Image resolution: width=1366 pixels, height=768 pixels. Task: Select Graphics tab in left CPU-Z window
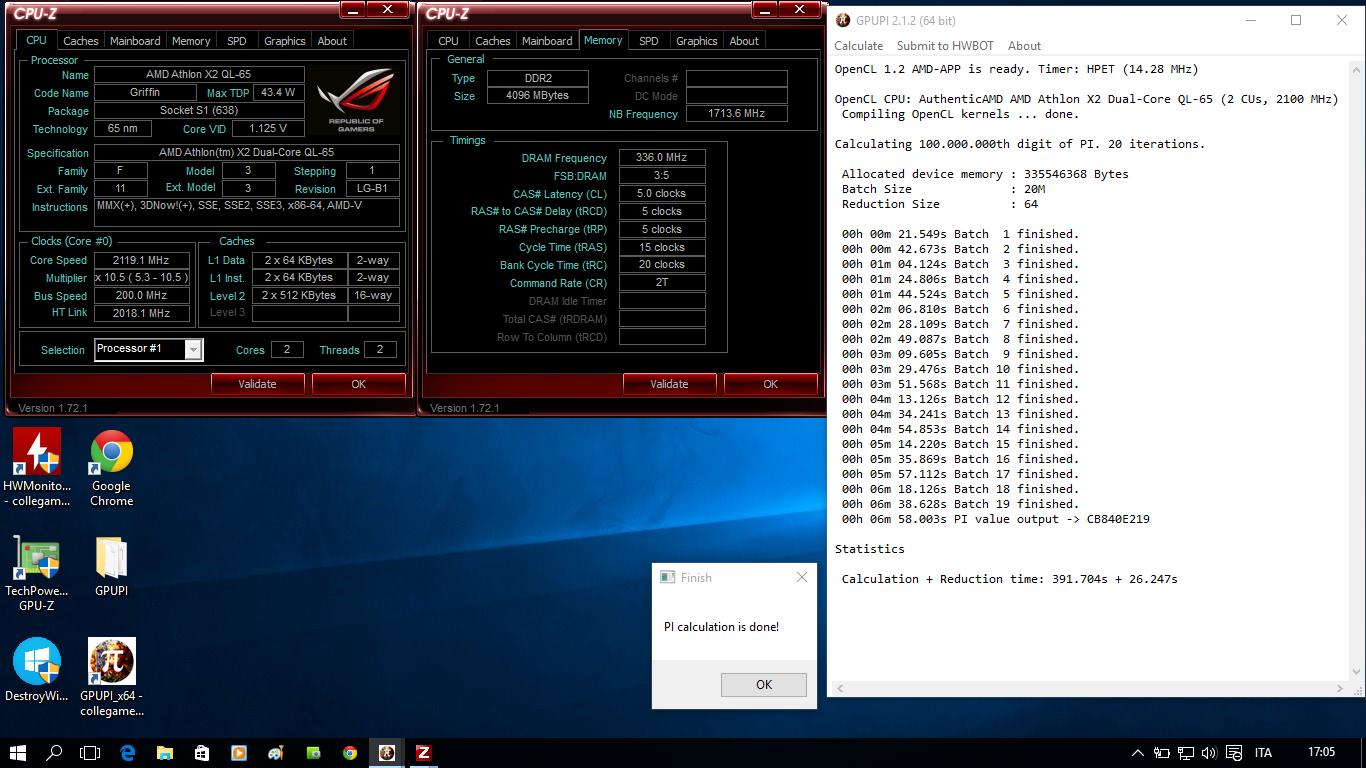tap(285, 41)
